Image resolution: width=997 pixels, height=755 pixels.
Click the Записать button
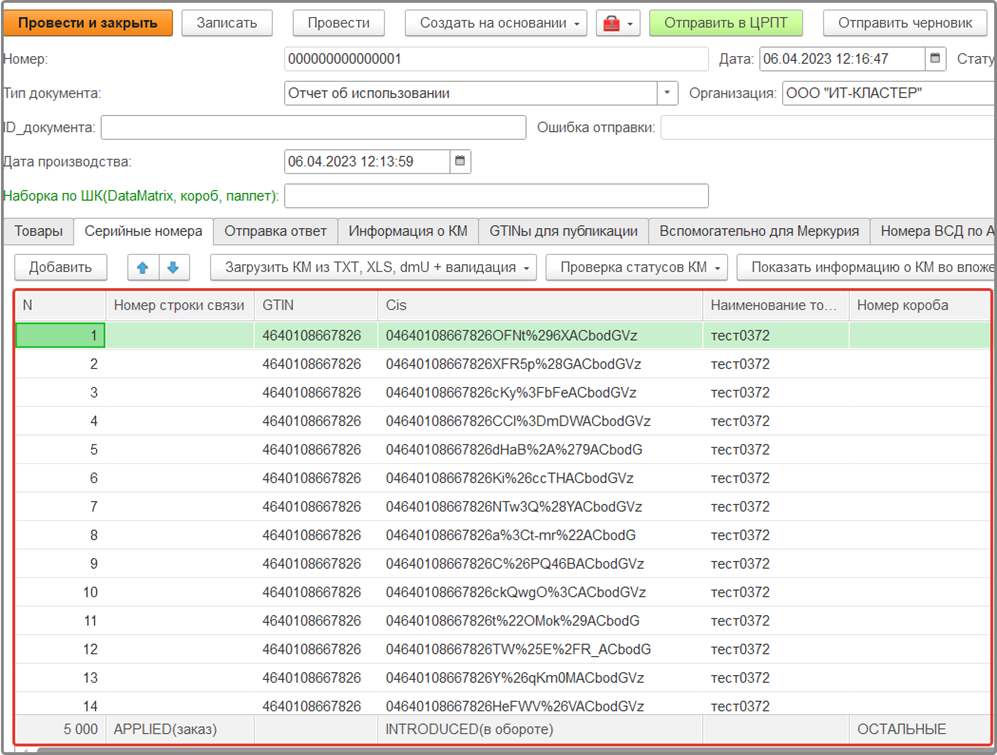coord(227,24)
